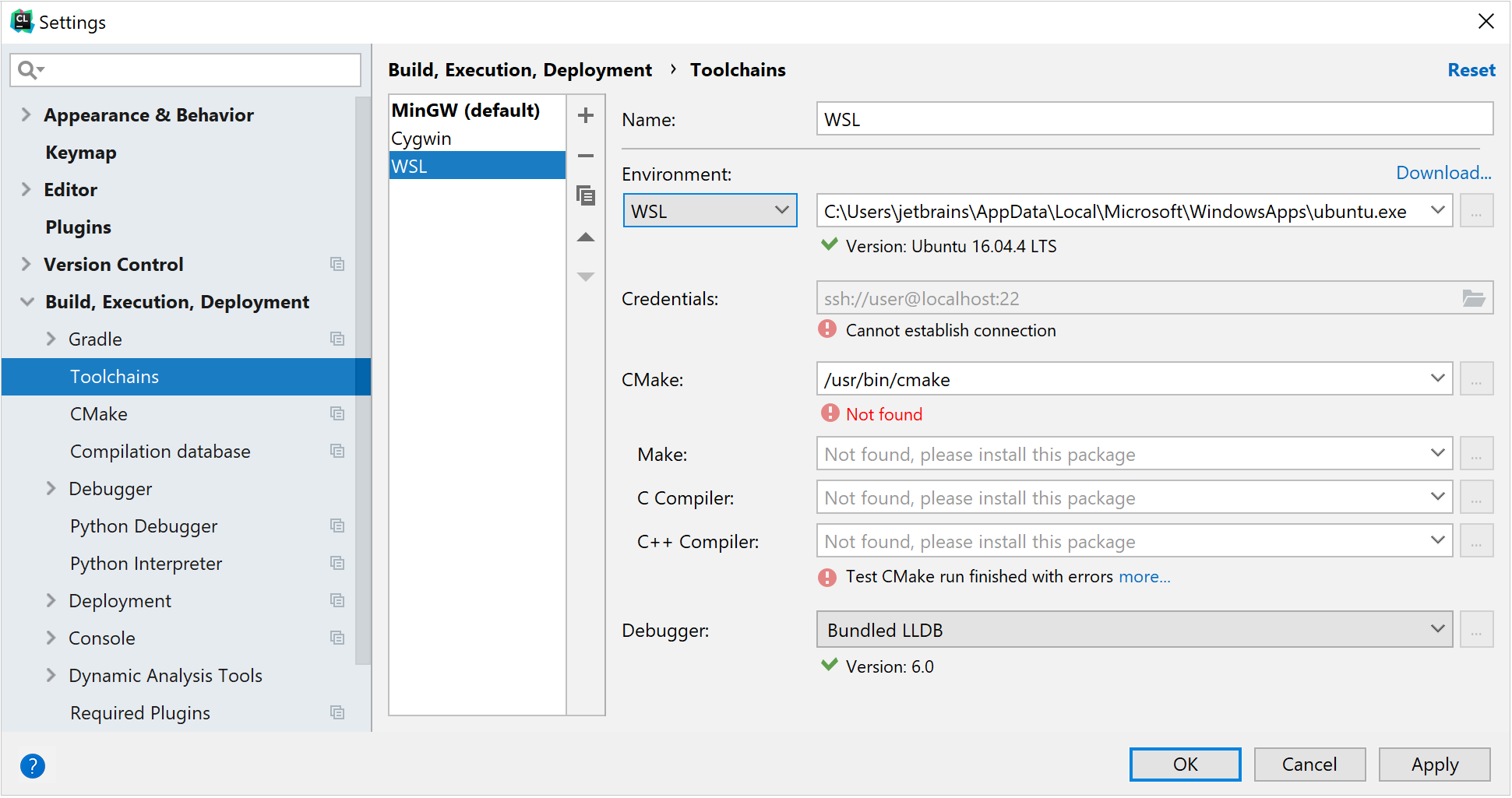1512x798 pixels.
Task: Open the Credentials folder browse icon
Action: point(1473,298)
